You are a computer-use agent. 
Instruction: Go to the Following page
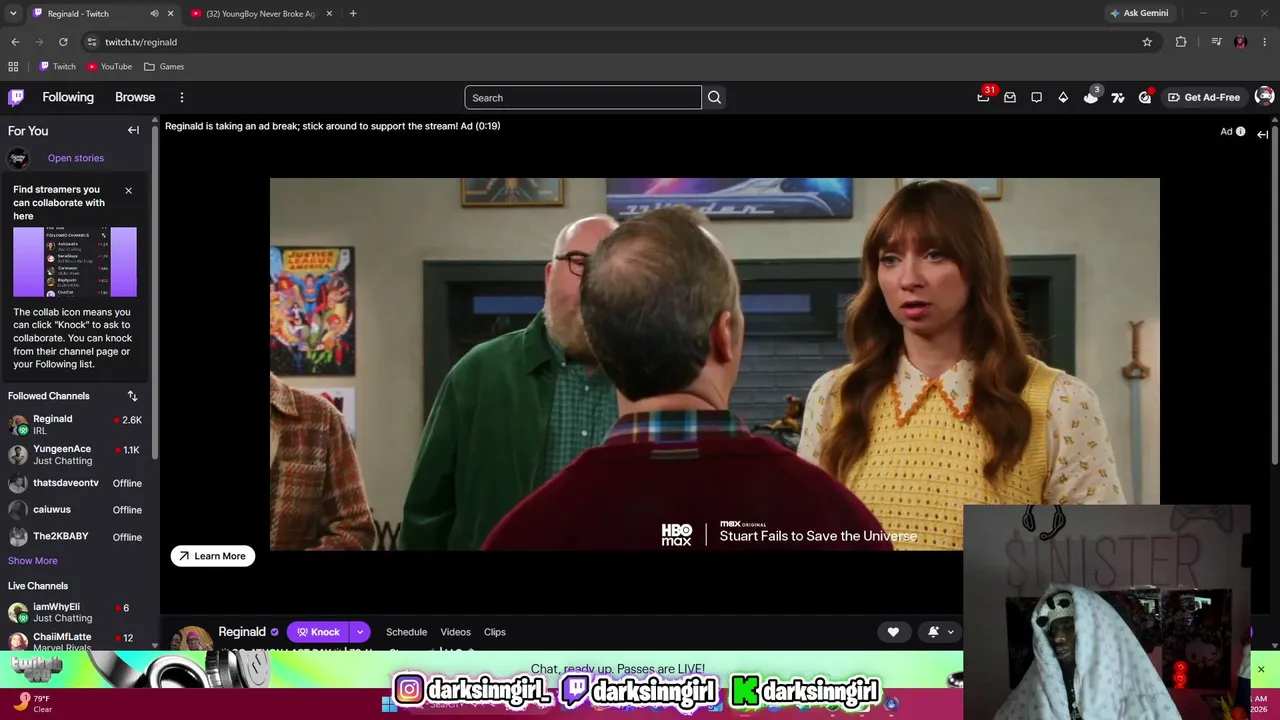pos(68,97)
